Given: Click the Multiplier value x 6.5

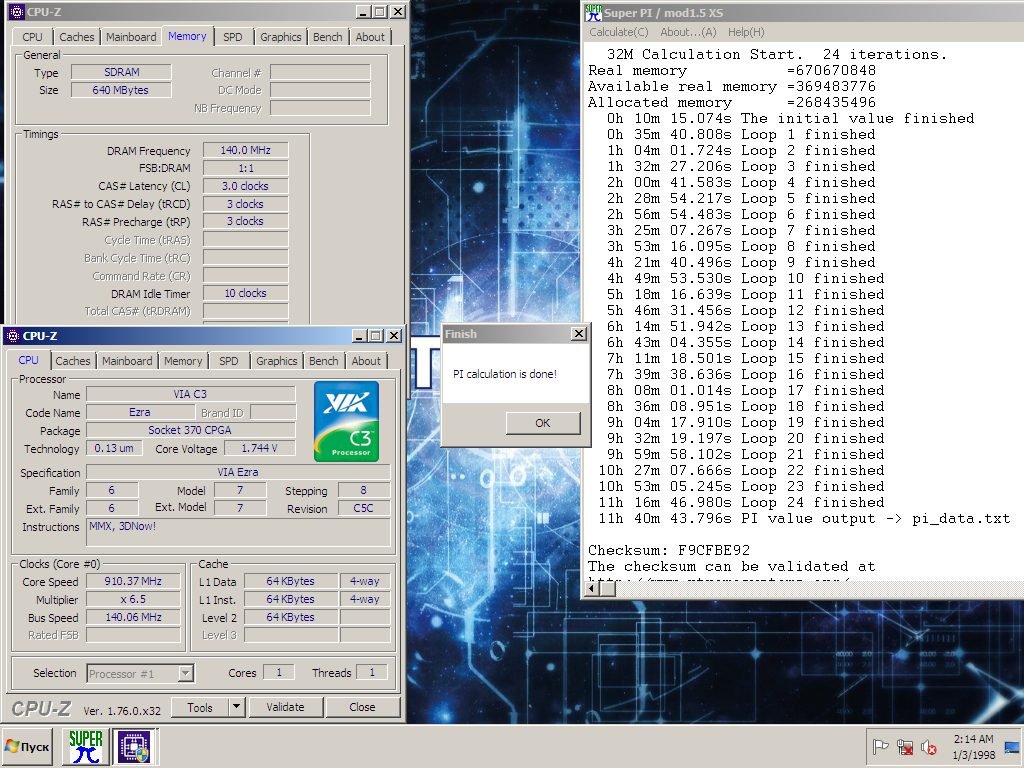Looking at the screenshot, I should 133,600.
